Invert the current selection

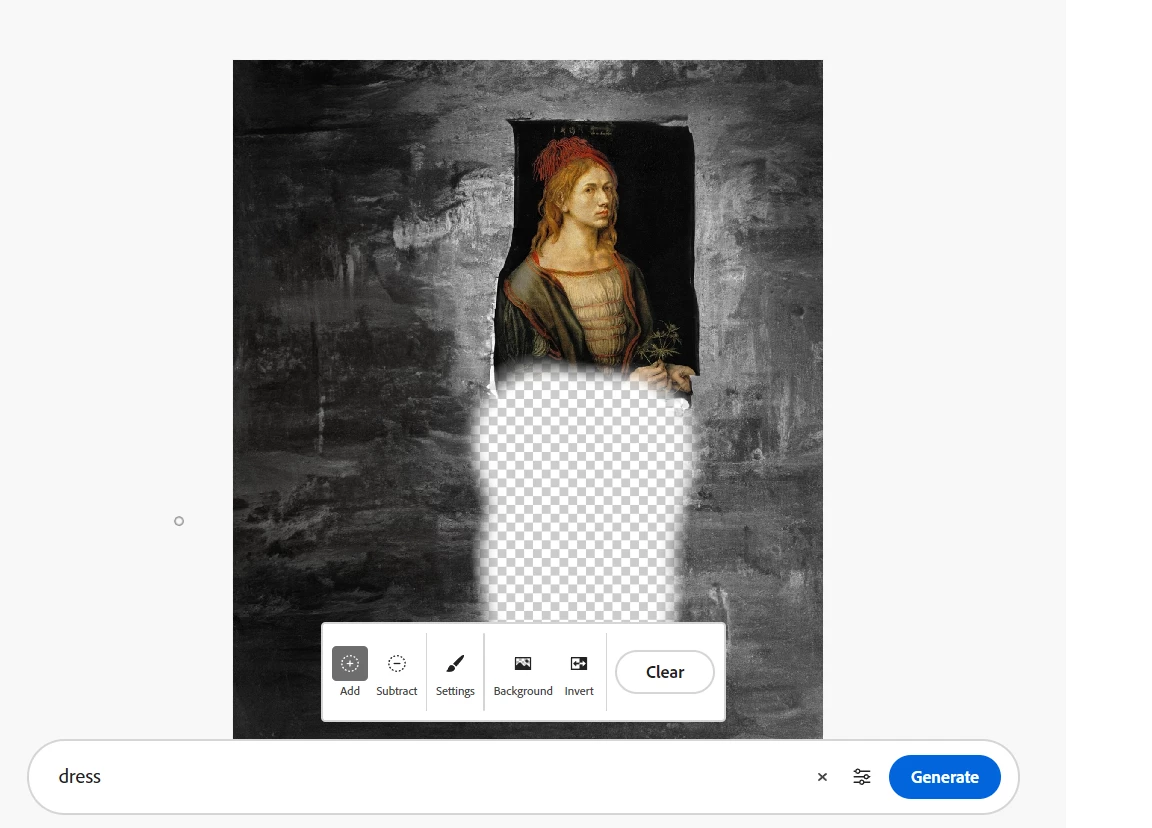click(579, 672)
